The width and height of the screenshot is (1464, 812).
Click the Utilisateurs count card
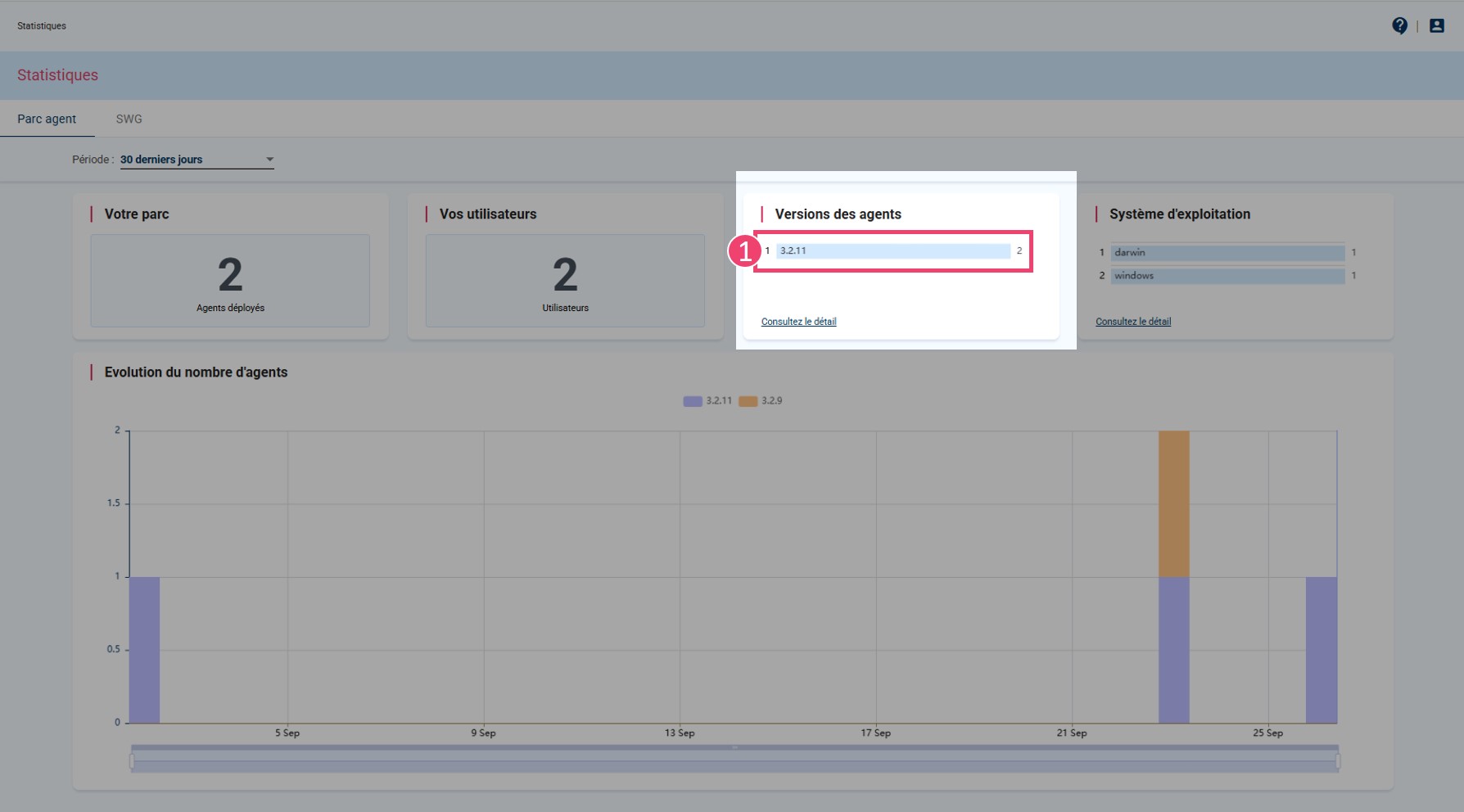(565, 281)
